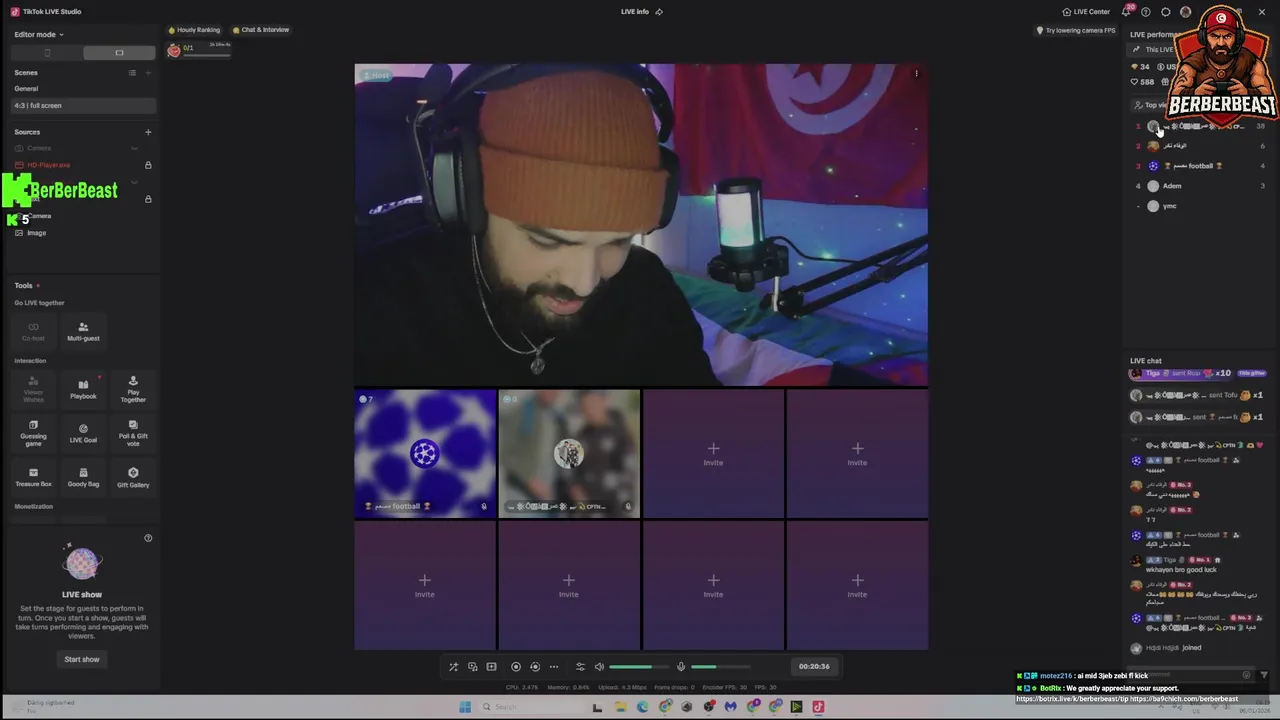This screenshot has width=1280, height=720.
Task: Open the three-dots more options in the control bar
Action: point(553,667)
